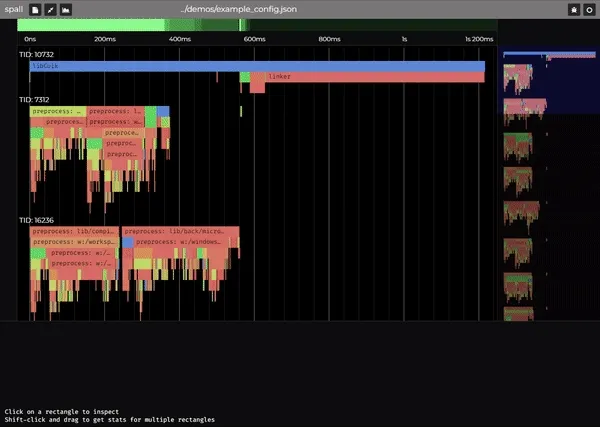Inspect the preprocess: w:/worksp... rectangle
Screen dimensions: 600x427
74,242
